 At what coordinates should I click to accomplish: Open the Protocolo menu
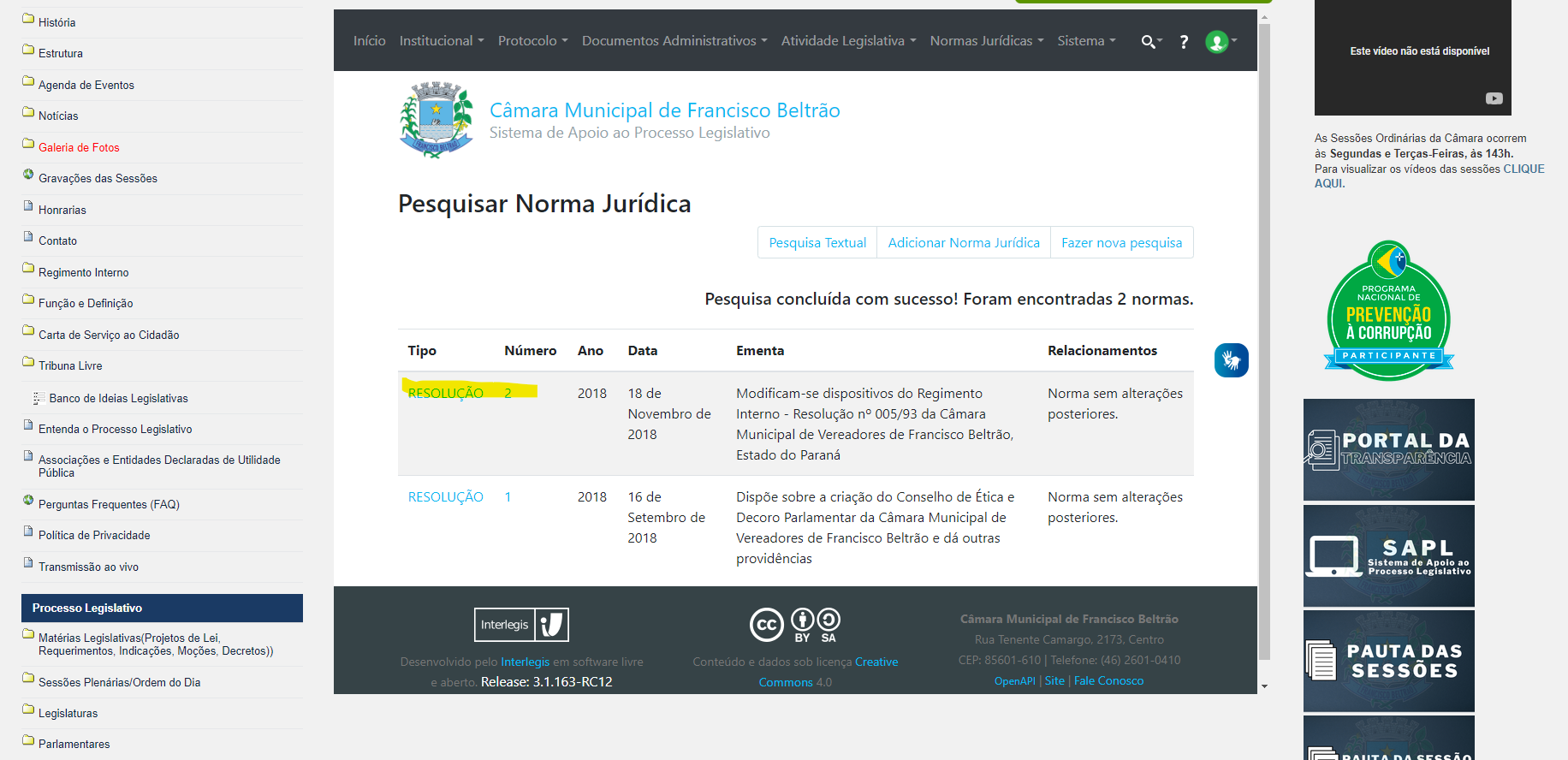(532, 41)
